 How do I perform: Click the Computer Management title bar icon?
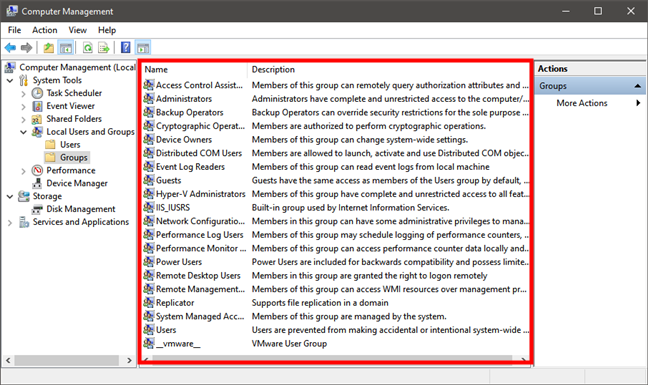(x=12, y=11)
